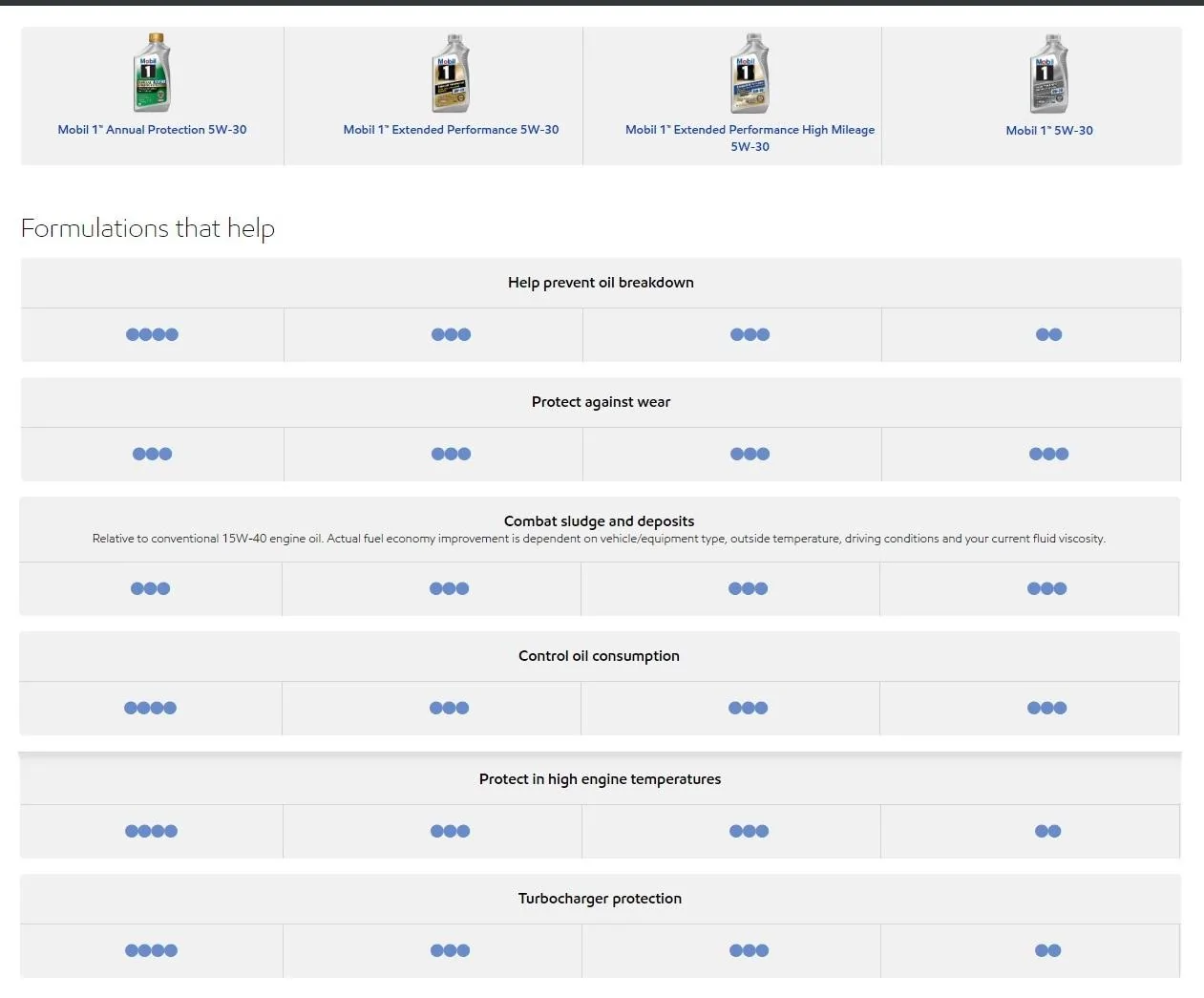This screenshot has width=1204, height=998.
Task: Click turbocharger dots for Extended Performance
Action: (x=450, y=950)
